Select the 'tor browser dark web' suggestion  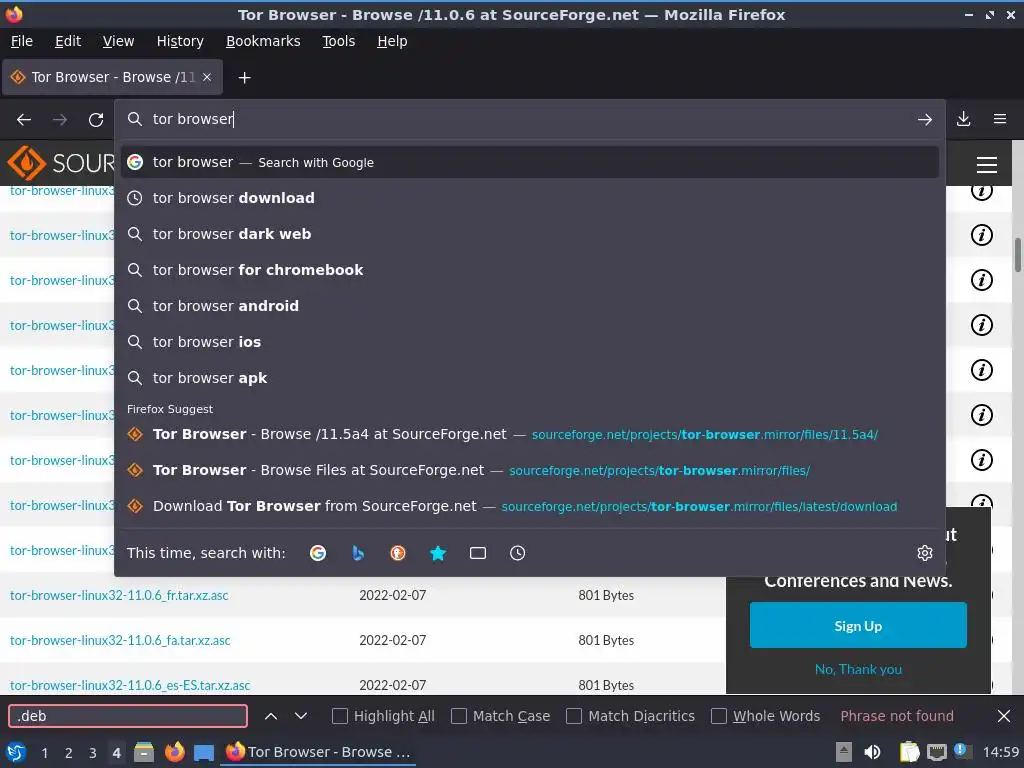[x=530, y=234]
